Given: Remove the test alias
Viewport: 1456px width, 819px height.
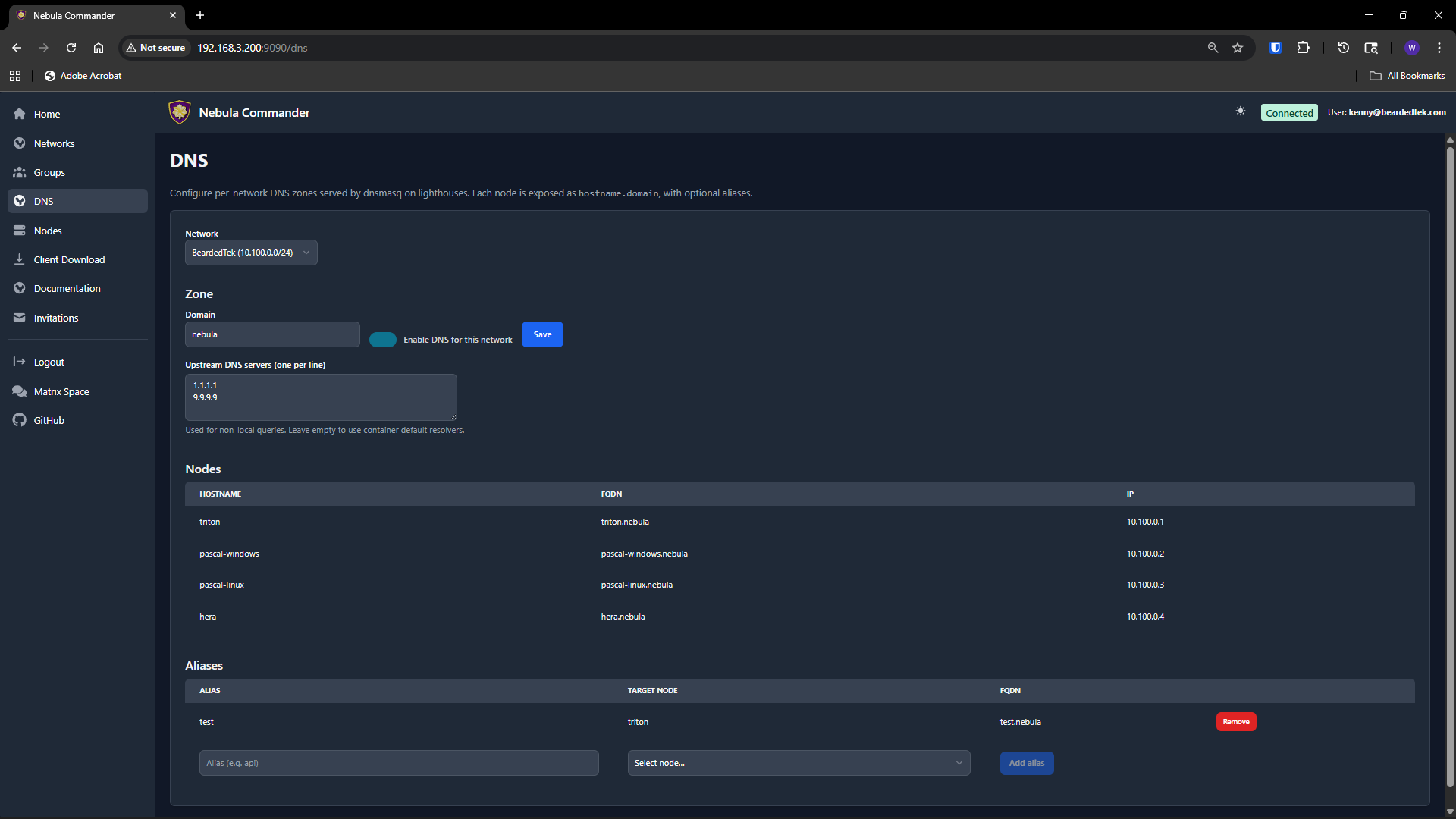Looking at the screenshot, I should (1235, 721).
